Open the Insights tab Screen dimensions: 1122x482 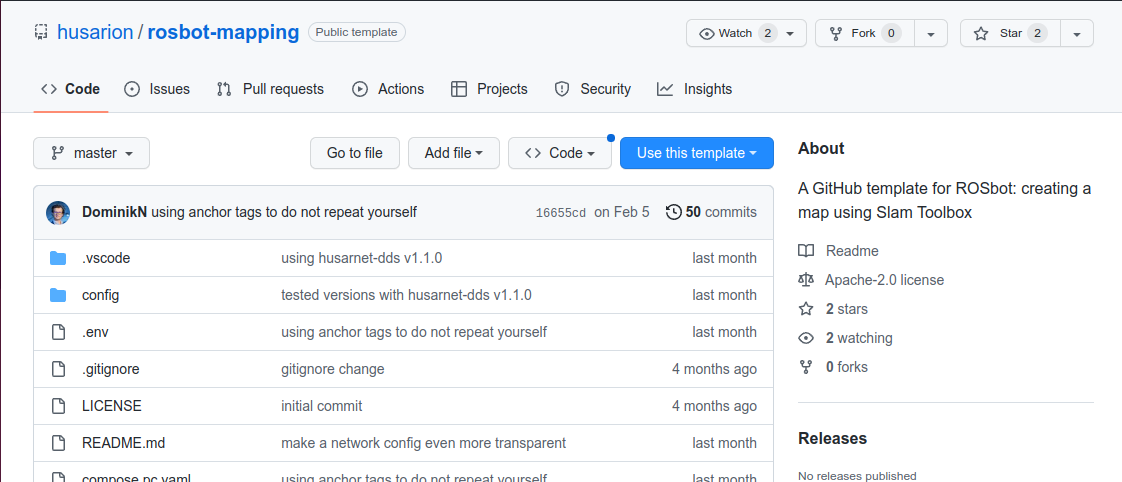click(x=694, y=89)
